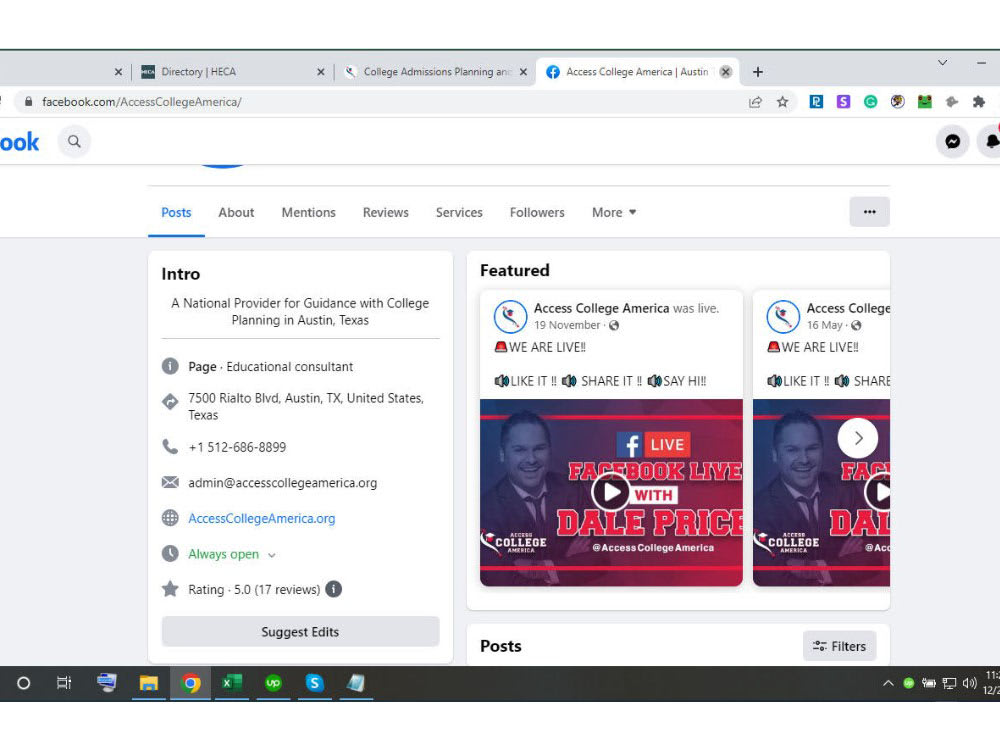Expand the More tab dropdown
The width and height of the screenshot is (1000, 750).
pos(614,212)
